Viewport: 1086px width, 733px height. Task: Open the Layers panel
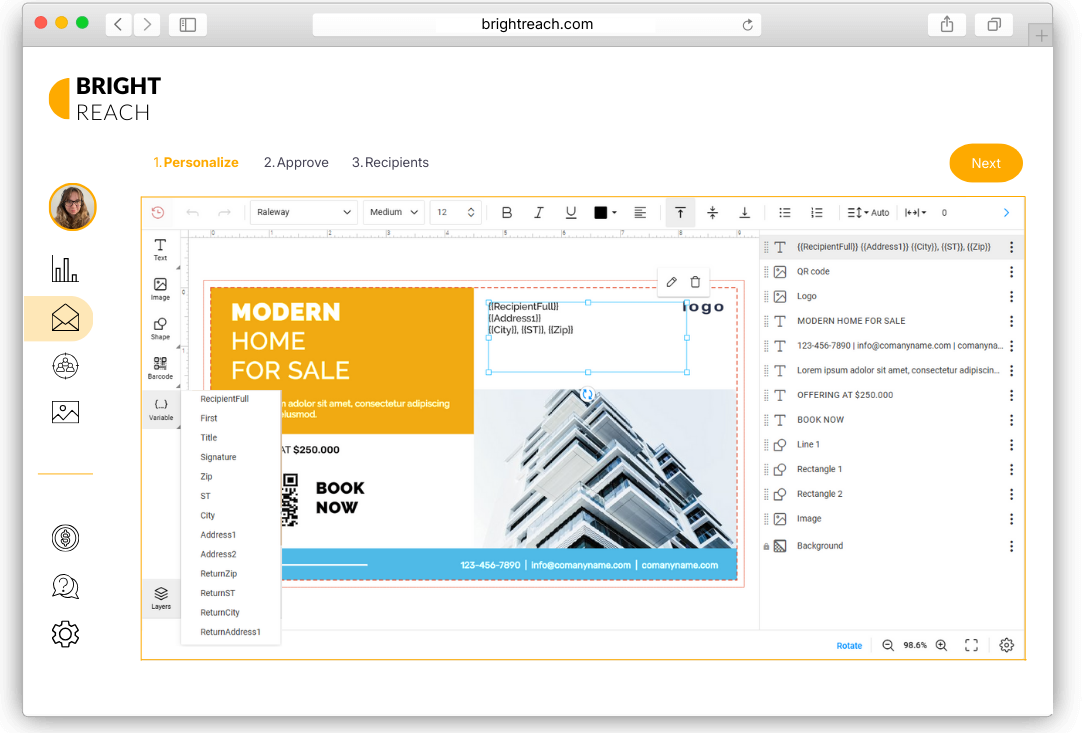point(160,597)
